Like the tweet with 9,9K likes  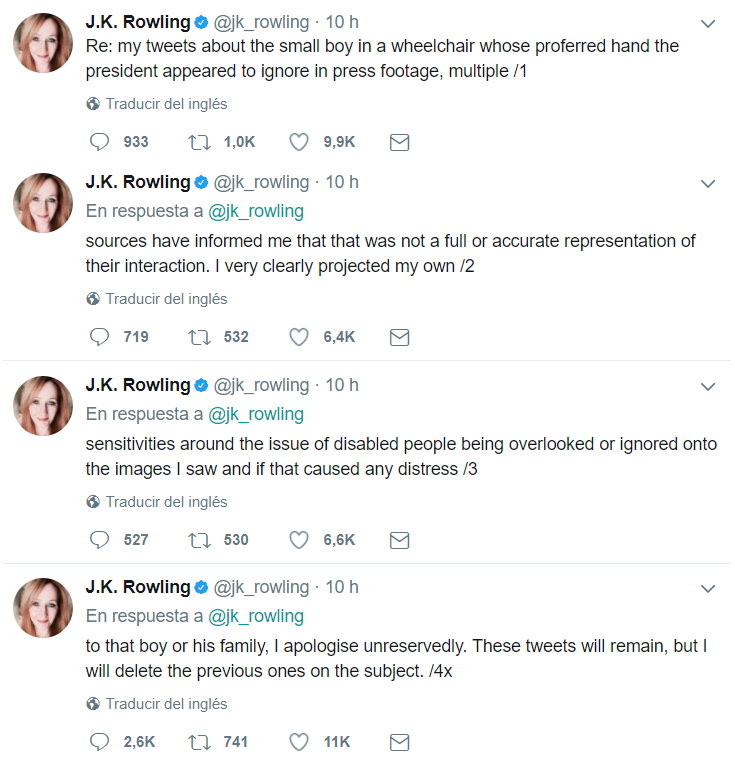coord(299,142)
